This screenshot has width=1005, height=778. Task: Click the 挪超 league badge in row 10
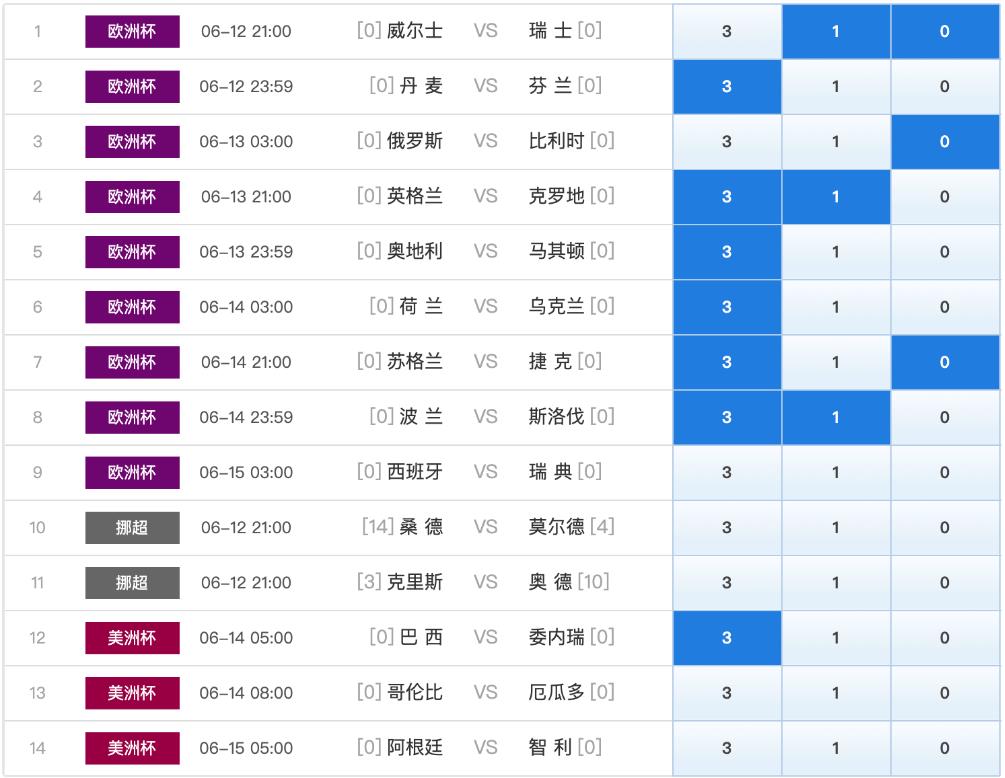pyautogui.click(x=132, y=527)
